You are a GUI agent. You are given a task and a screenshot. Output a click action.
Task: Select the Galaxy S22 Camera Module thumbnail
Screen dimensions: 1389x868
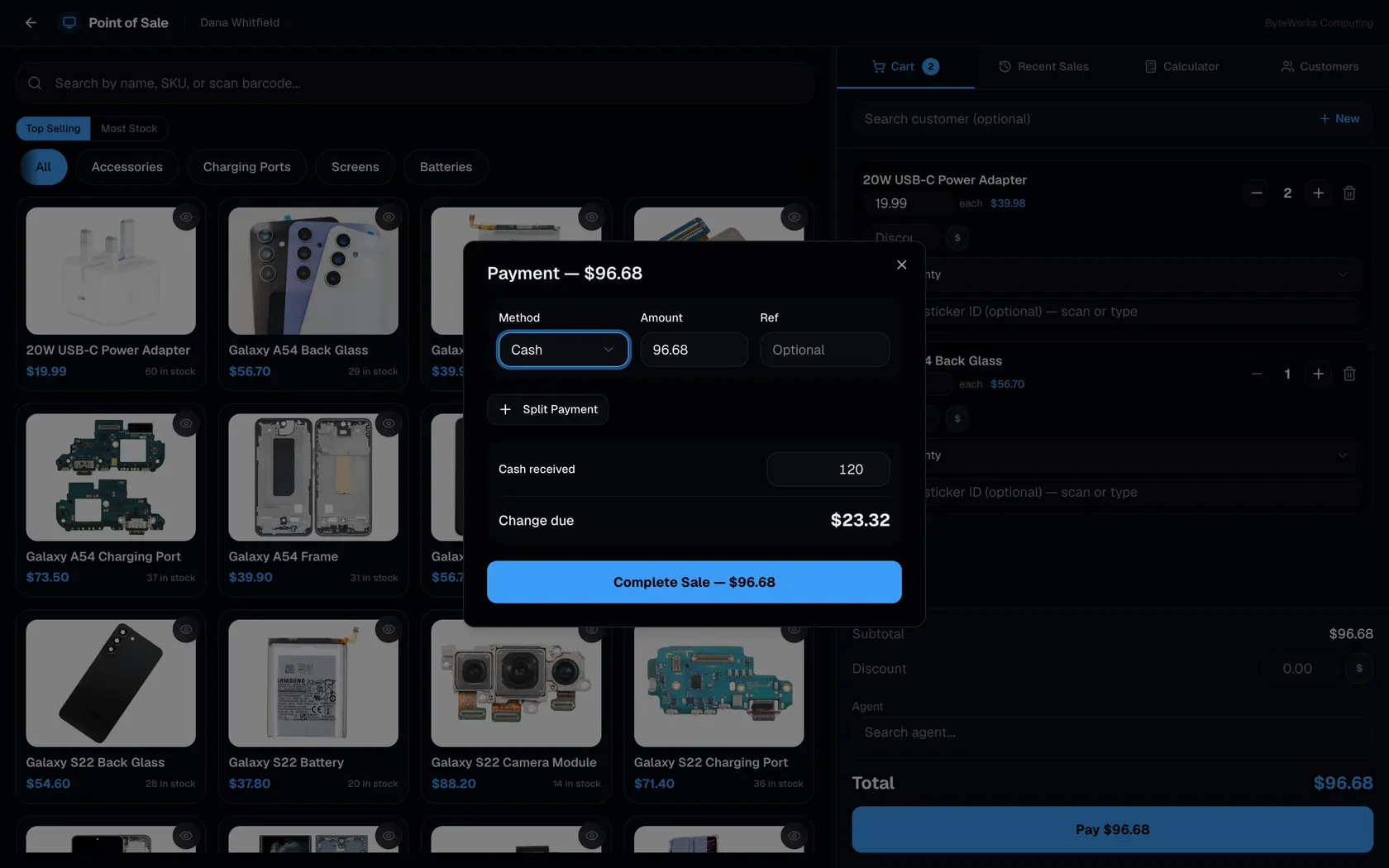point(516,683)
